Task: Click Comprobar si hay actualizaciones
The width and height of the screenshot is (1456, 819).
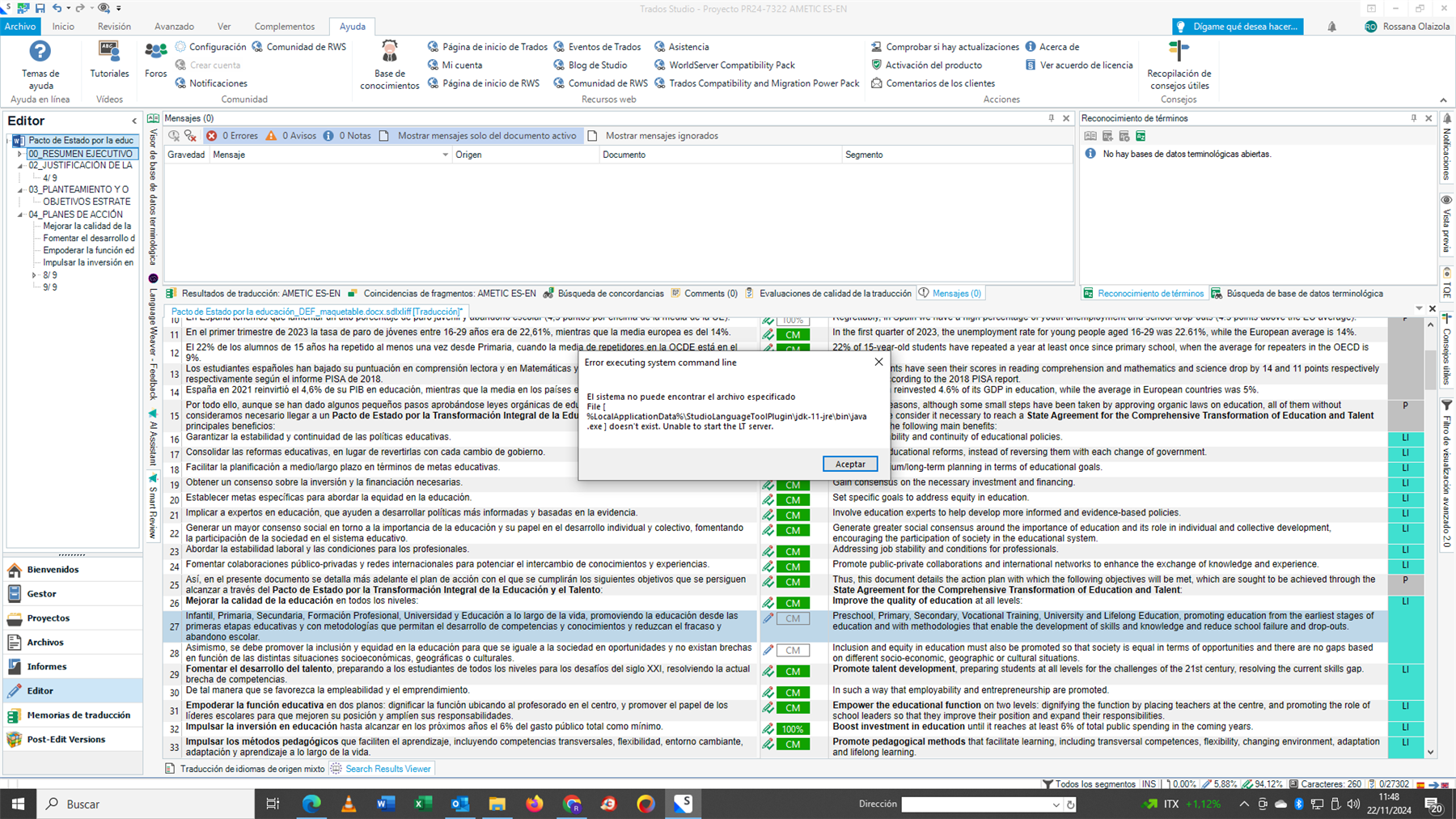Action: click(x=945, y=47)
